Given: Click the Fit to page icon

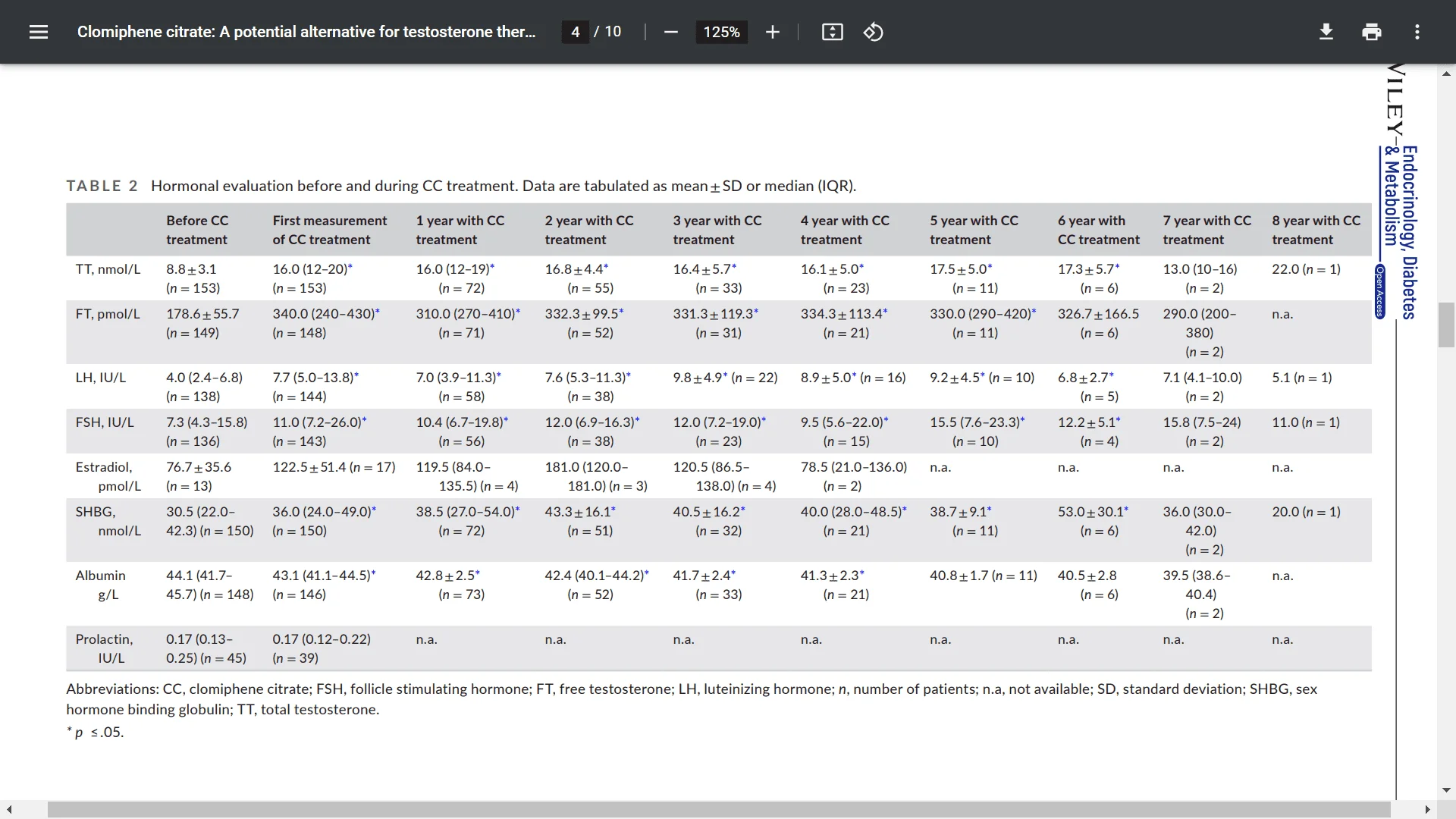Looking at the screenshot, I should [833, 32].
